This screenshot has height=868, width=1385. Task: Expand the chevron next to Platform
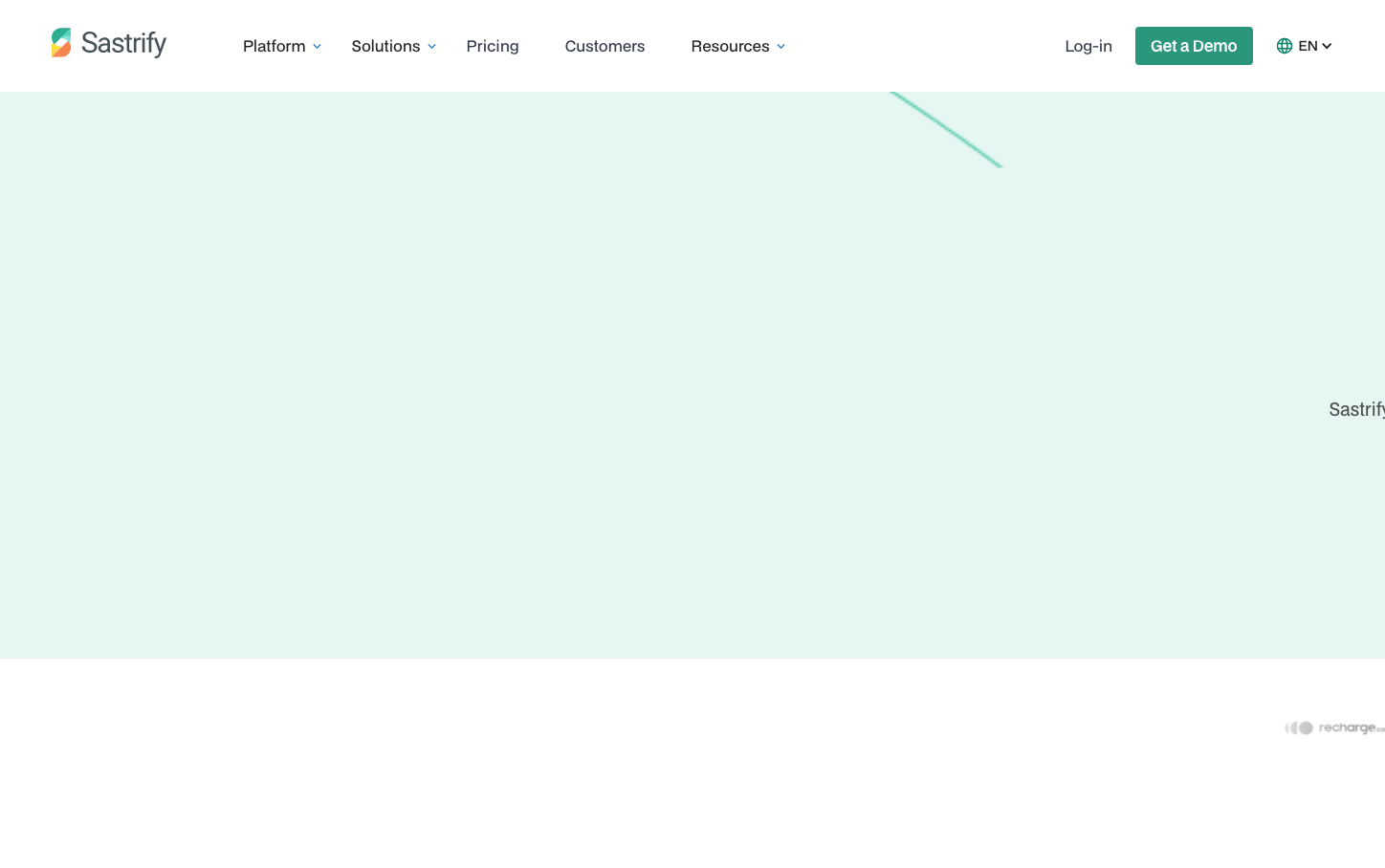pos(318,47)
